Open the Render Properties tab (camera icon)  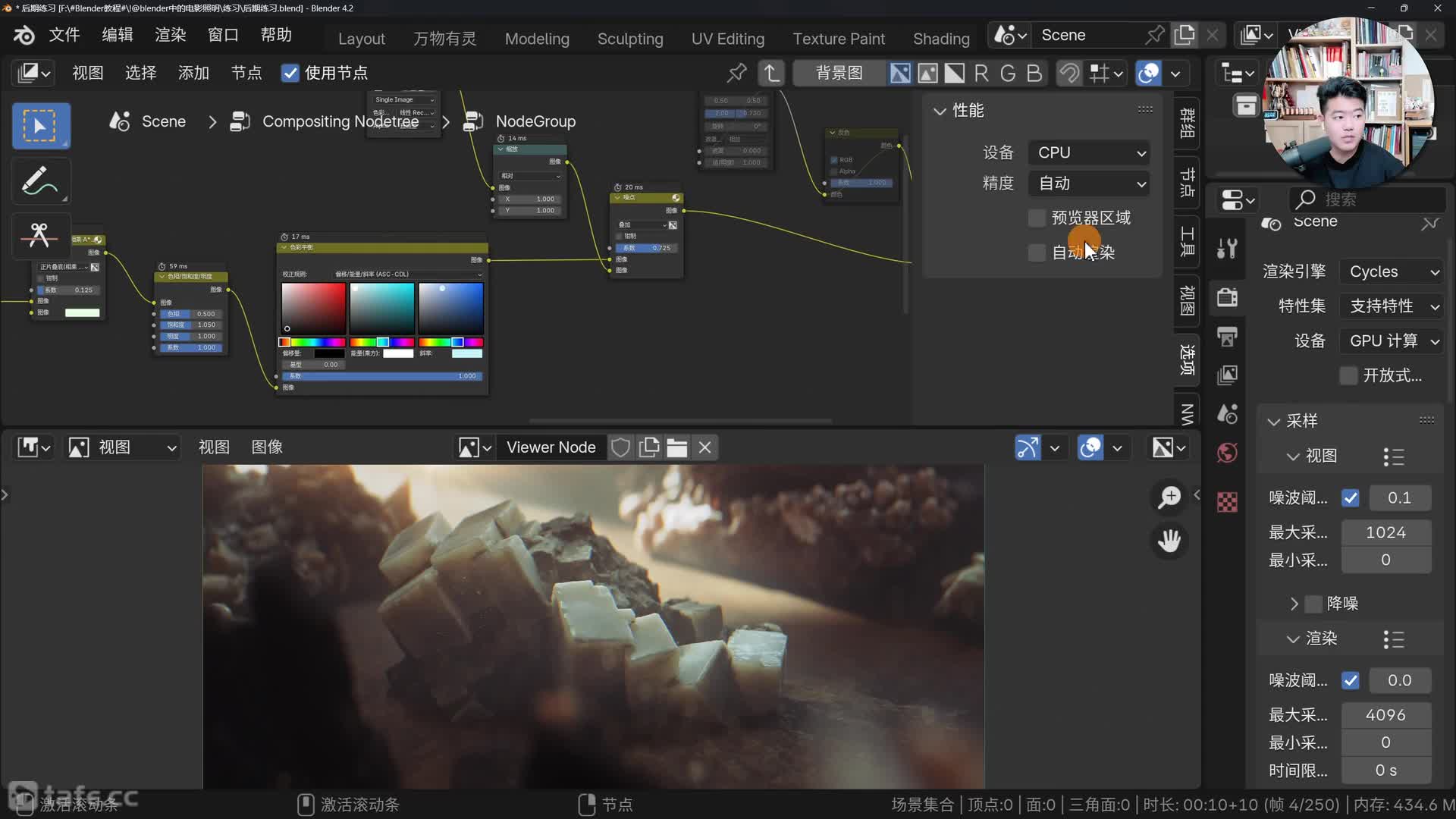tap(1226, 297)
